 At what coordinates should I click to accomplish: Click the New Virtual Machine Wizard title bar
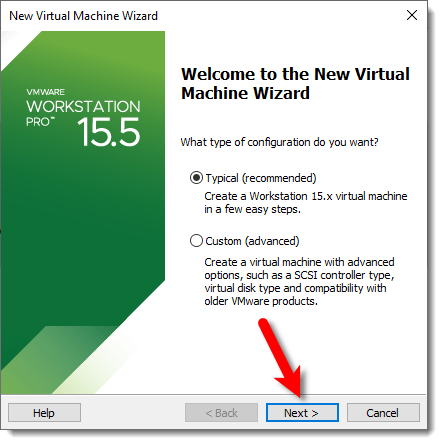(x=83, y=16)
